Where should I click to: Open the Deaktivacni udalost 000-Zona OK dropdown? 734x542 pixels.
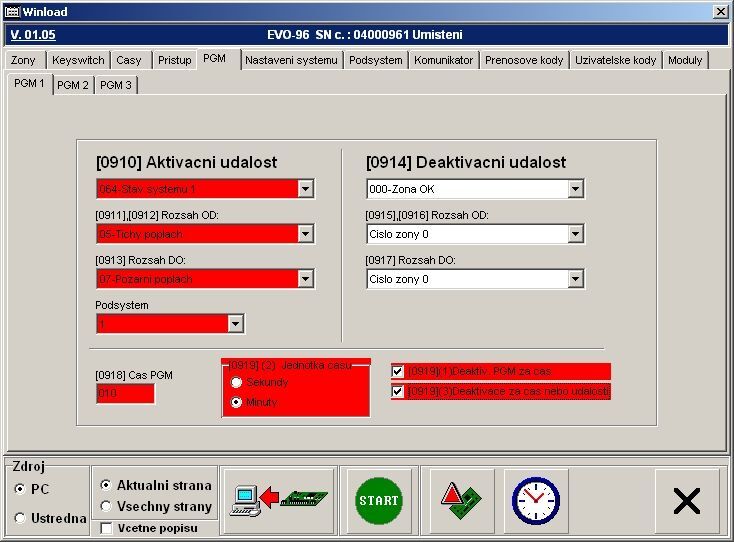click(574, 189)
